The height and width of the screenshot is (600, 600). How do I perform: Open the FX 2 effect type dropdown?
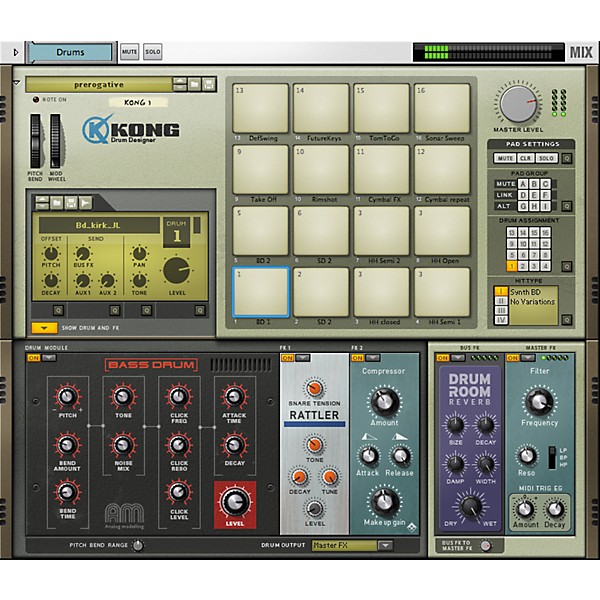click(x=373, y=358)
